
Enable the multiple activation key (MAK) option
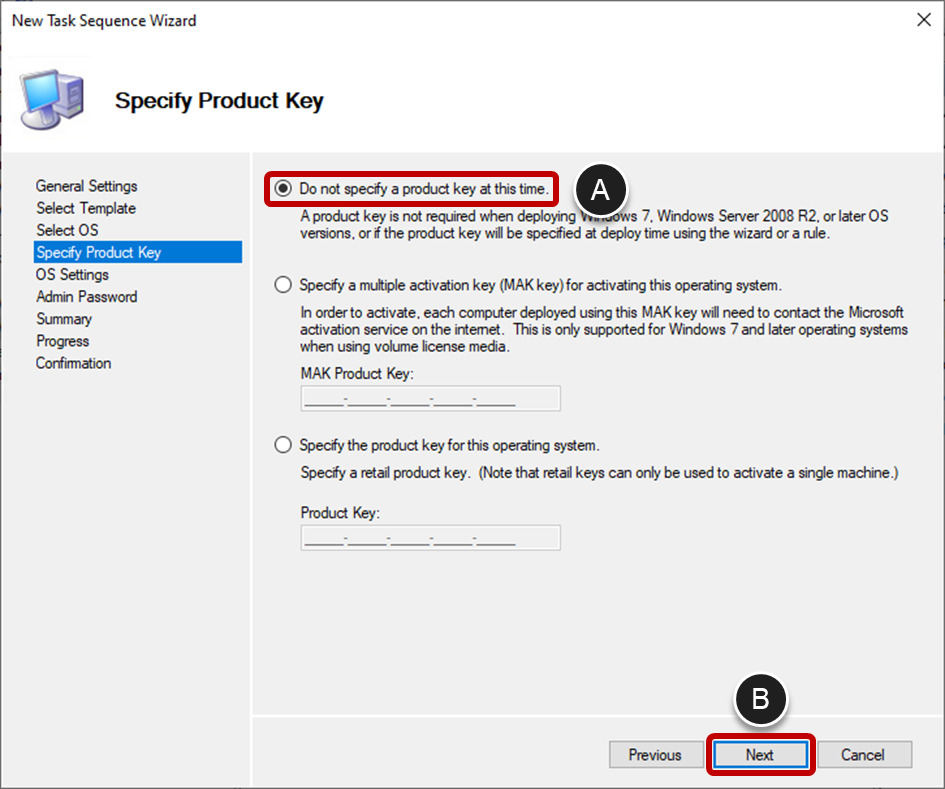(283, 286)
